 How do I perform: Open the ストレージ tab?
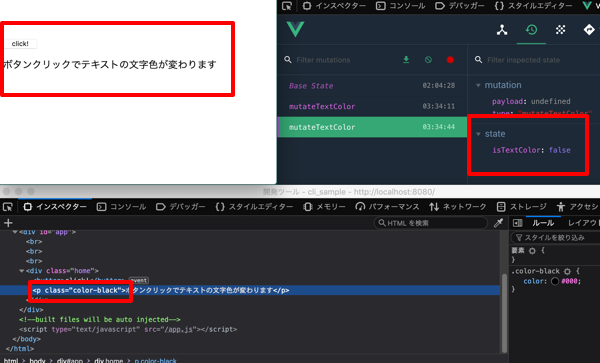[x=521, y=207]
